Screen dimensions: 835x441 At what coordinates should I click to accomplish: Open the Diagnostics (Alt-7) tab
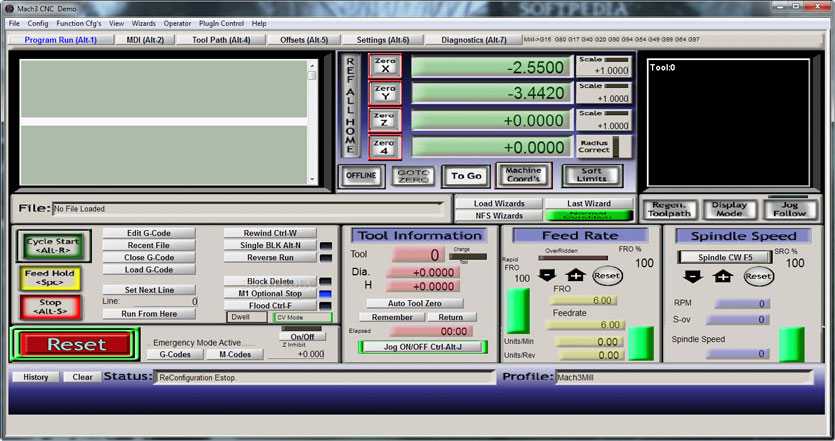(473, 40)
